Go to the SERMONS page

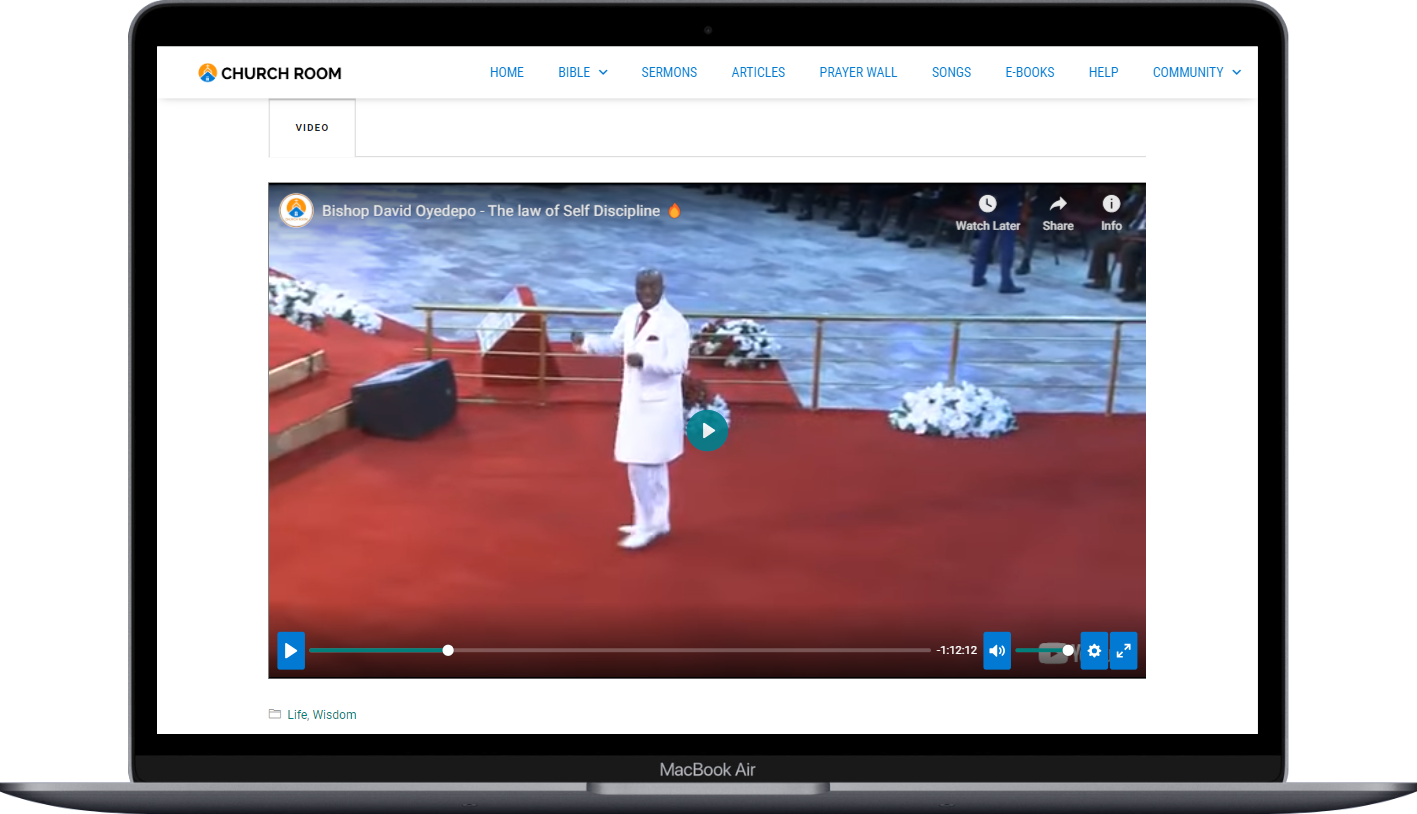669,73
